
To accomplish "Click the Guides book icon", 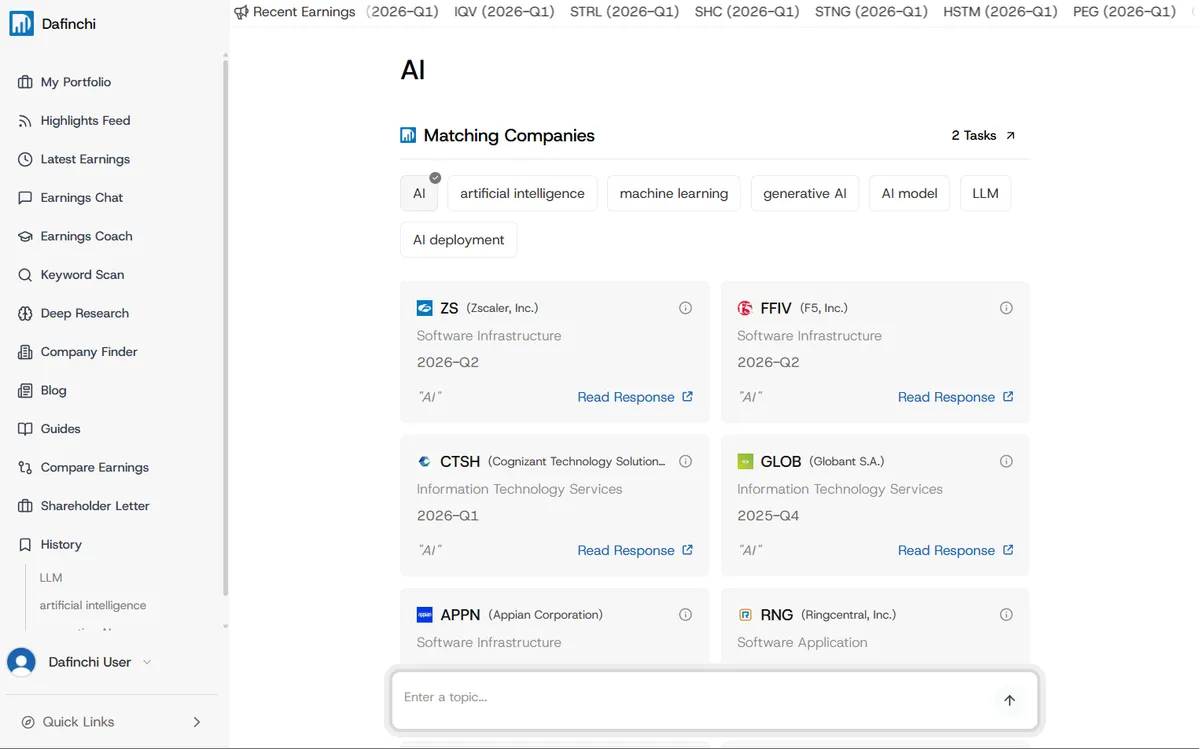I will coord(25,429).
